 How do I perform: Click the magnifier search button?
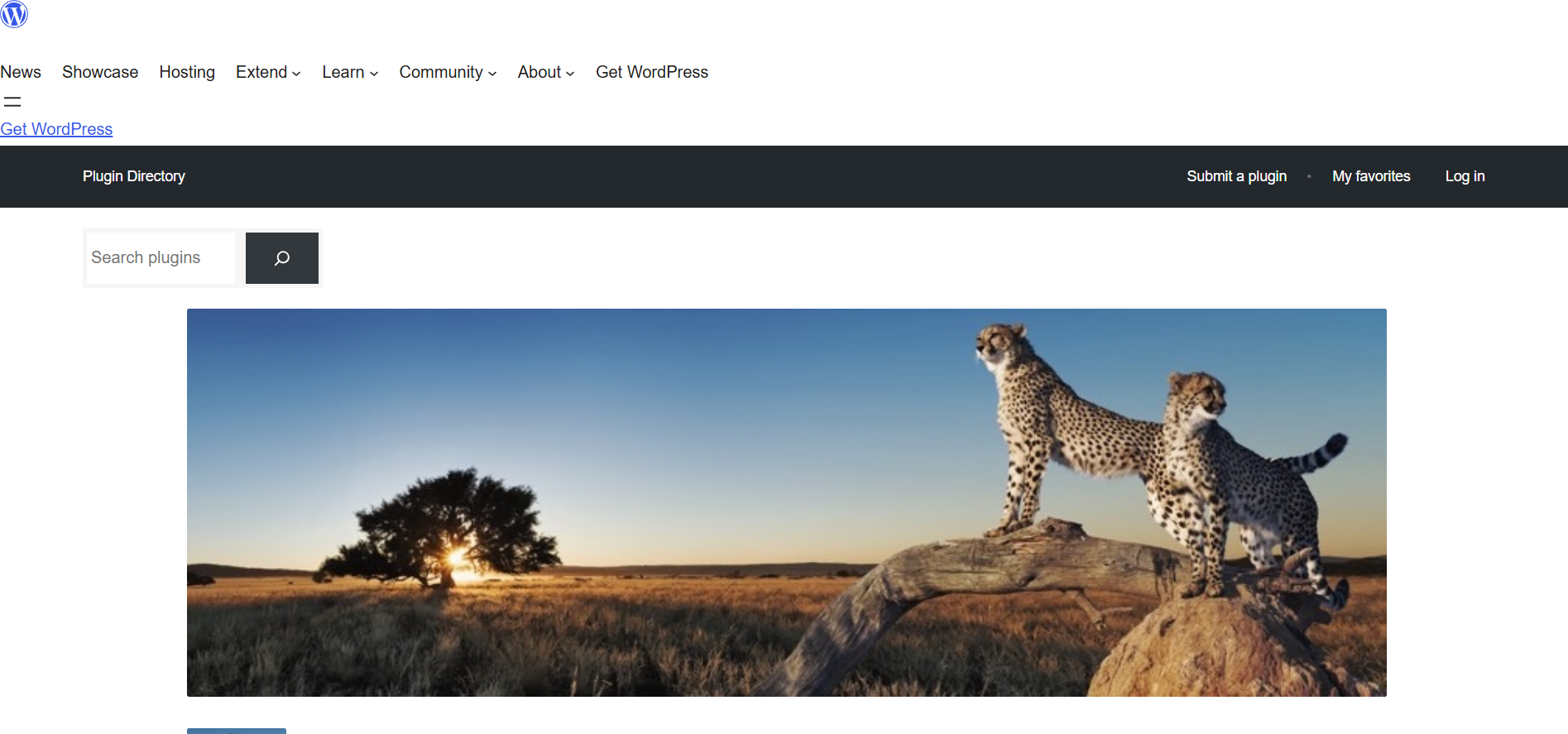pos(282,258)
